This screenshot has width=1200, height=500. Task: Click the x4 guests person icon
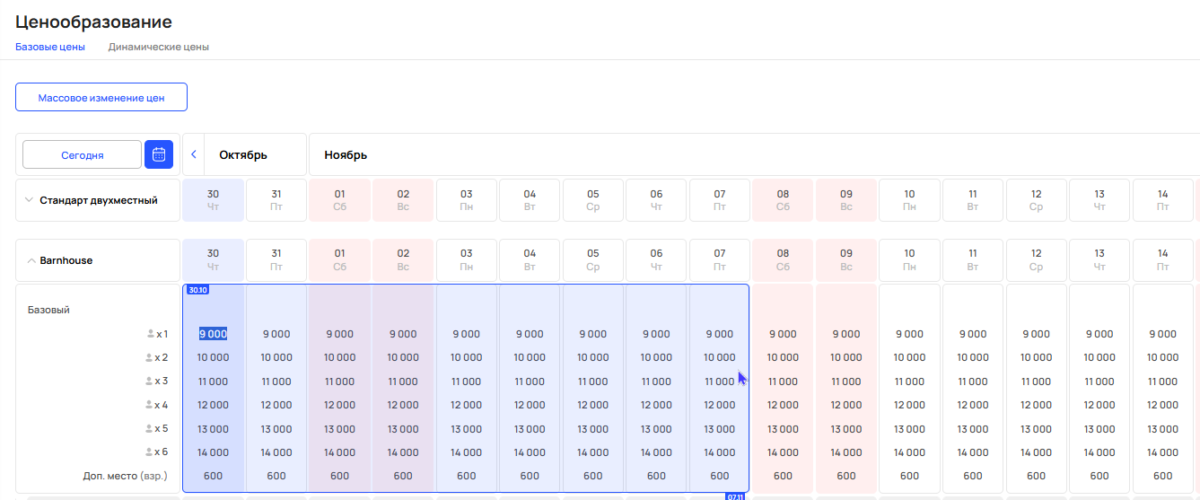pos(150,405)
